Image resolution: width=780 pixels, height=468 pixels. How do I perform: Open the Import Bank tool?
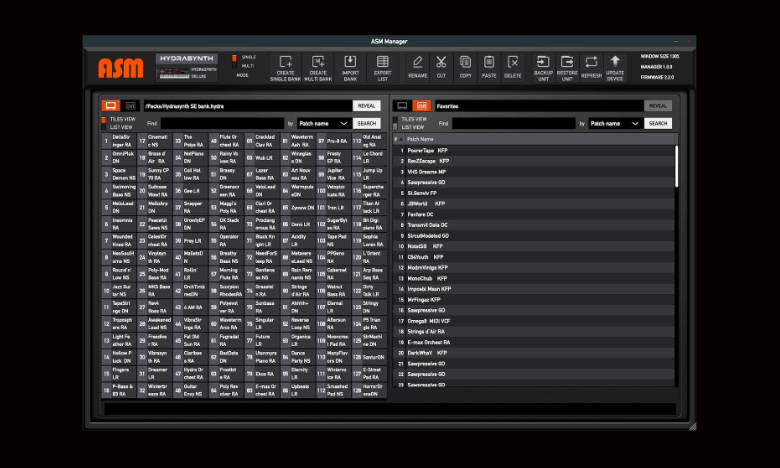350,62
